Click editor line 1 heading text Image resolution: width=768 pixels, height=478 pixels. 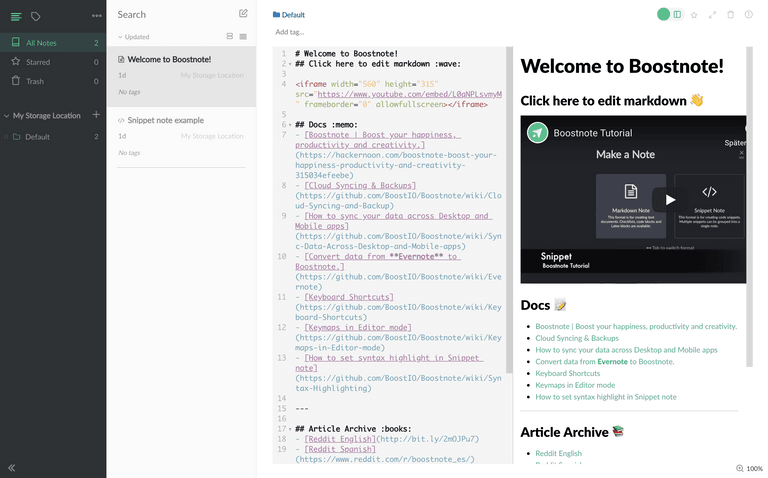(x=346, y=54)
